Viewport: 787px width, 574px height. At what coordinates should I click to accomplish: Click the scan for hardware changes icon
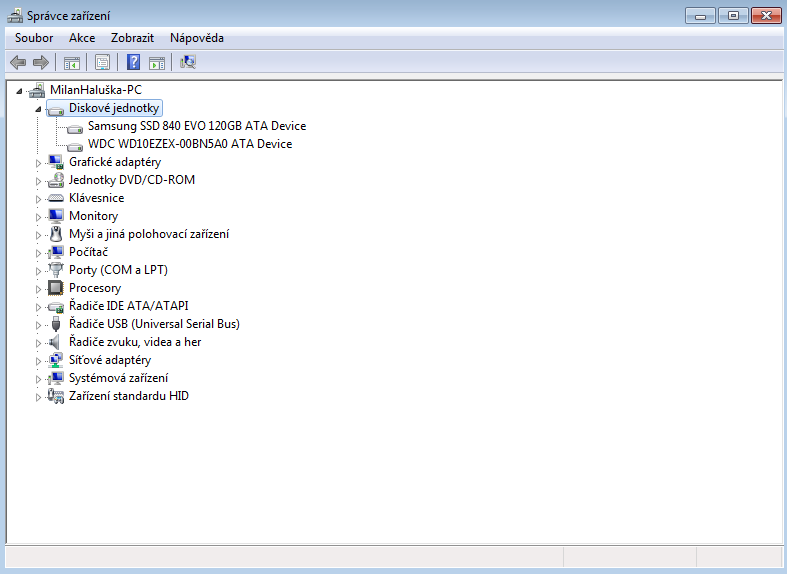[188, 62]
